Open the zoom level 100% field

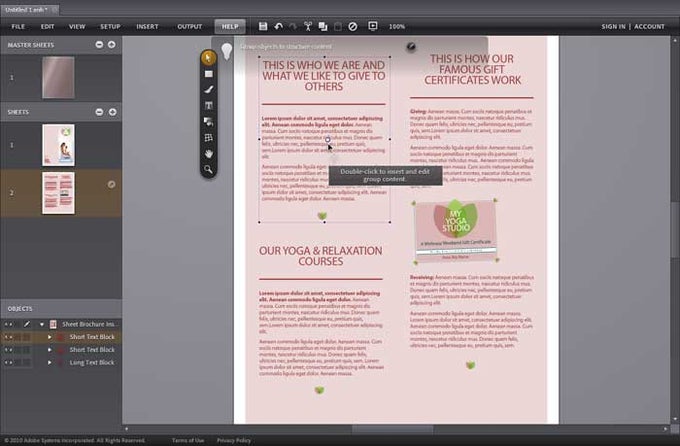(397, 26)
